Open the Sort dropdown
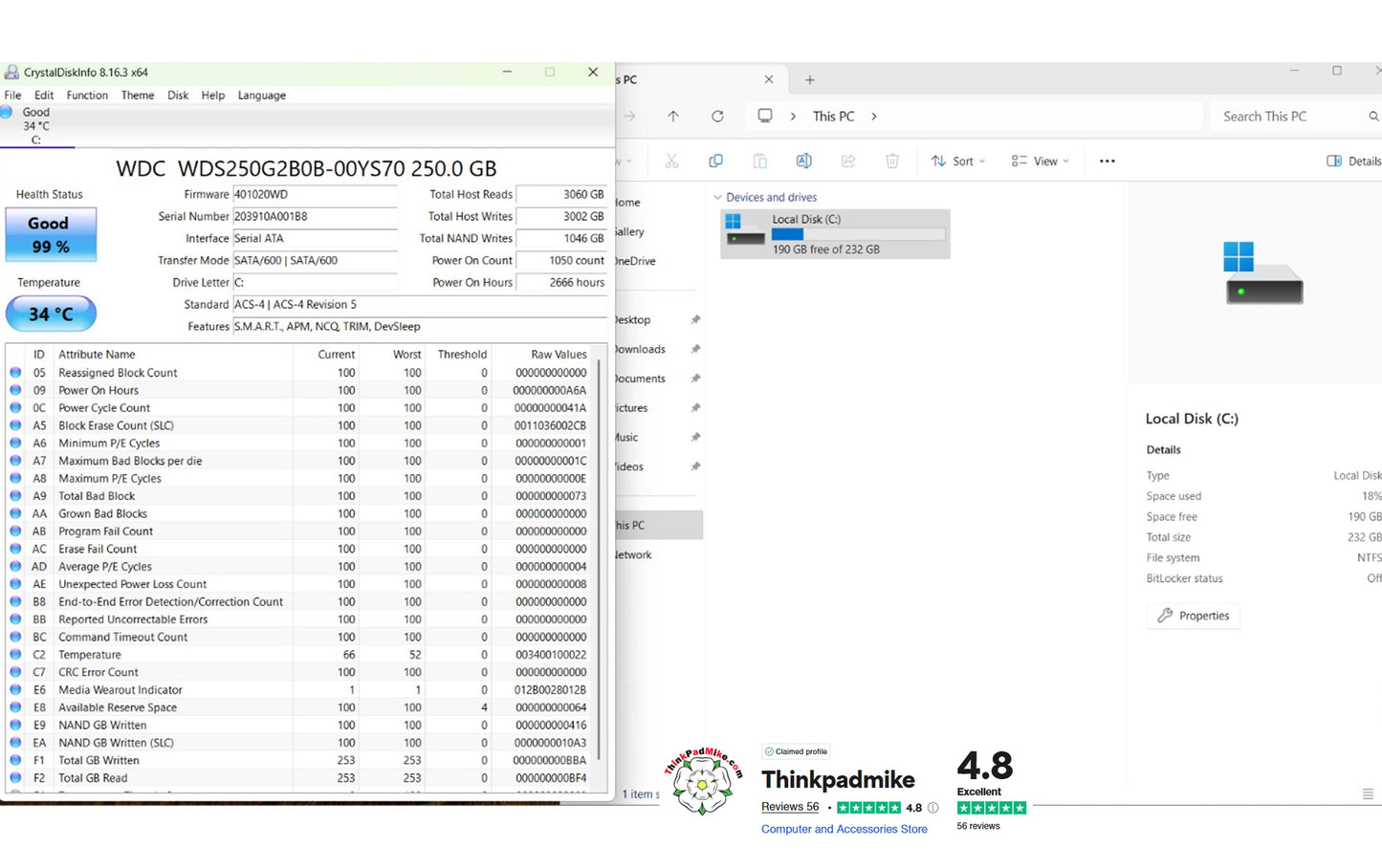1382x868 pixels. point(958,162)
